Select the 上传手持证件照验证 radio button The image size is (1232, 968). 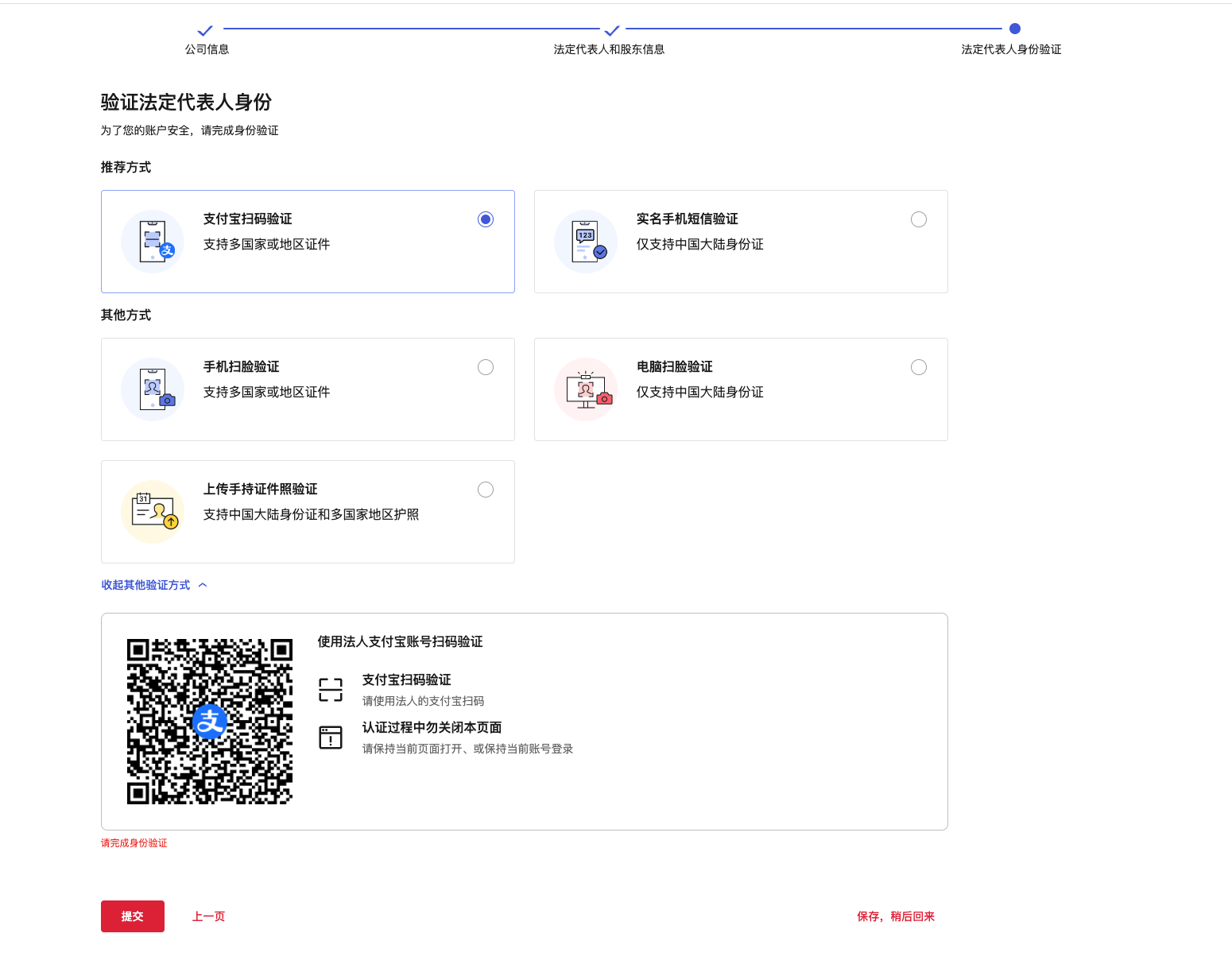coord(486,490)
